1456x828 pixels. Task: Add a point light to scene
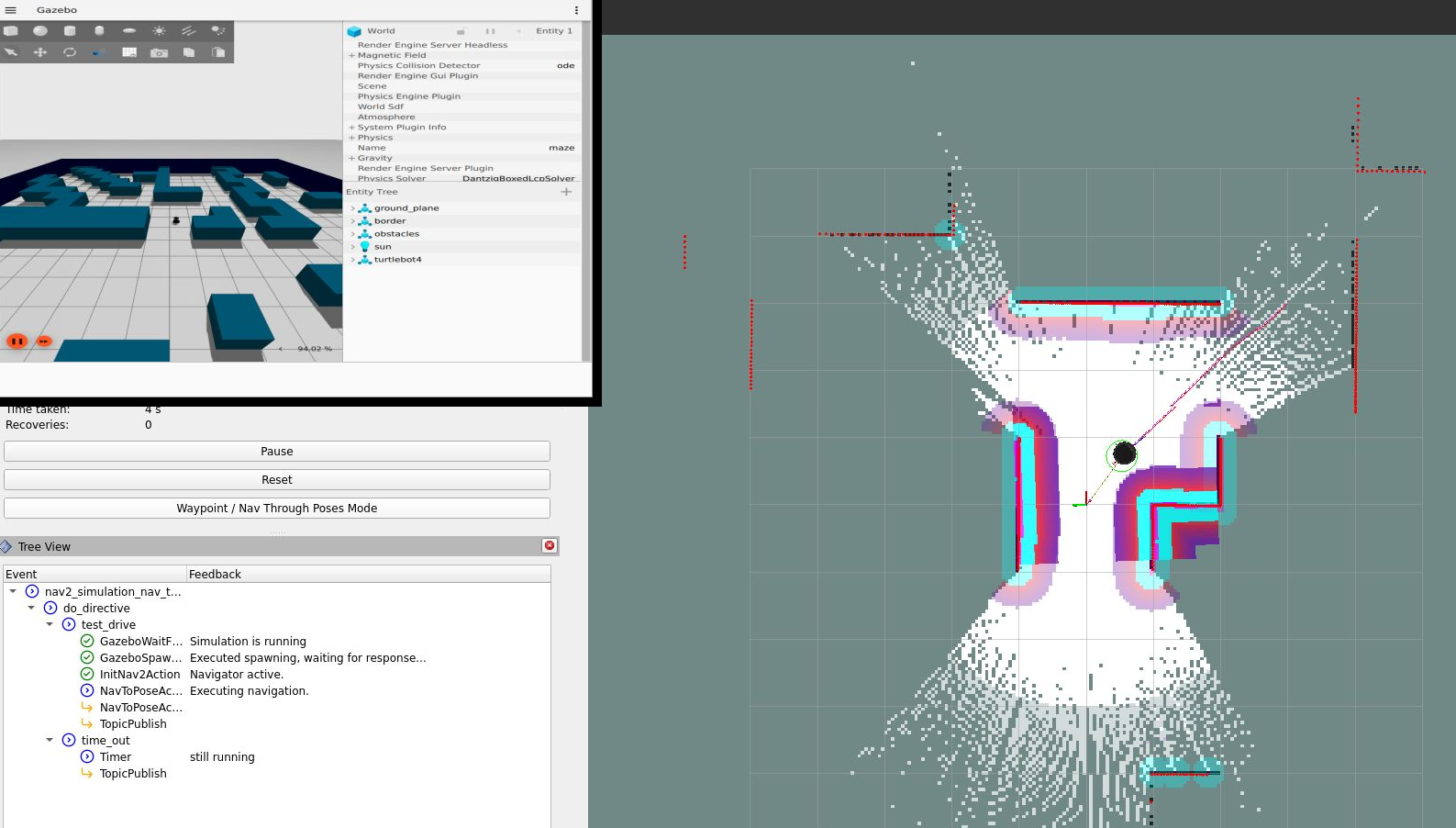[159, 30]
